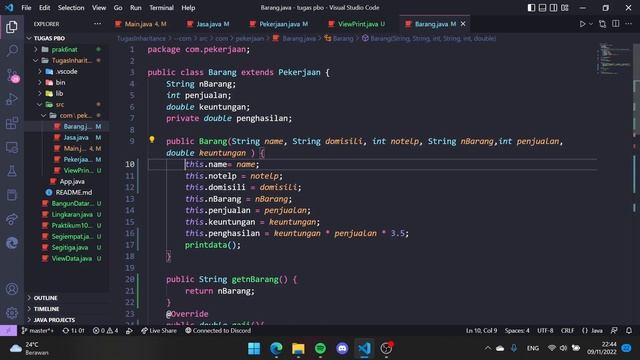Image resolution: width=640 pixels, height=360 pixels.
Task: Expand the TIMELINE section
Action: 46,309
